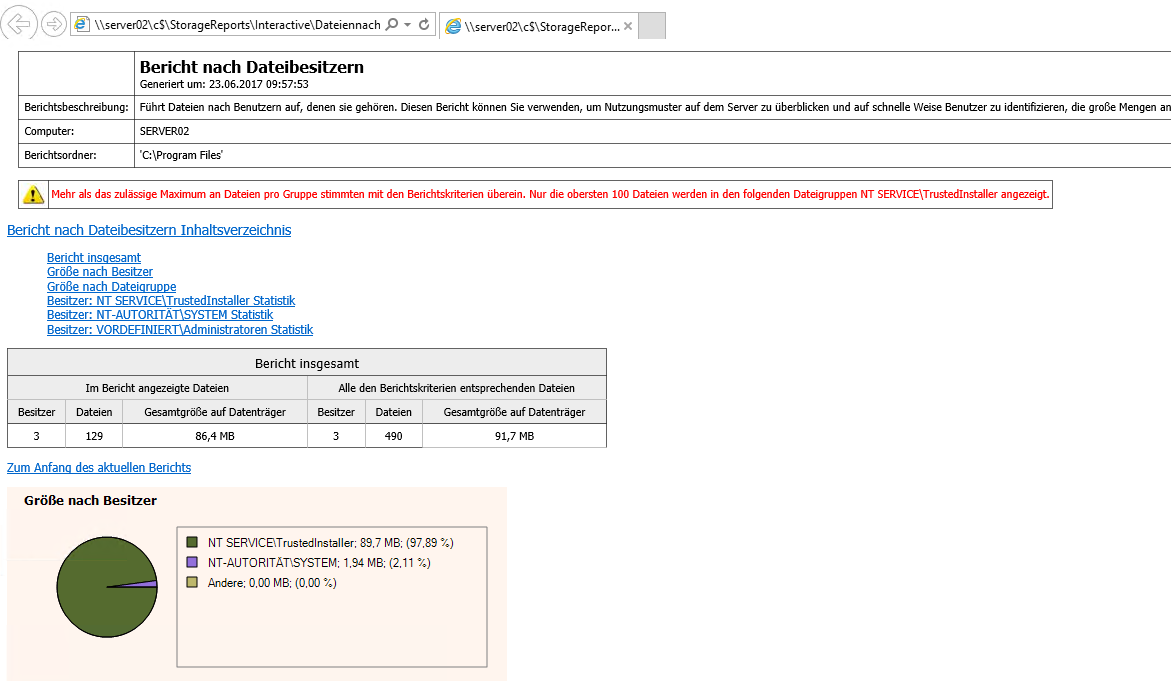Click the search magnifier in address bar
Screen dimensions: 1171x681
392,25
